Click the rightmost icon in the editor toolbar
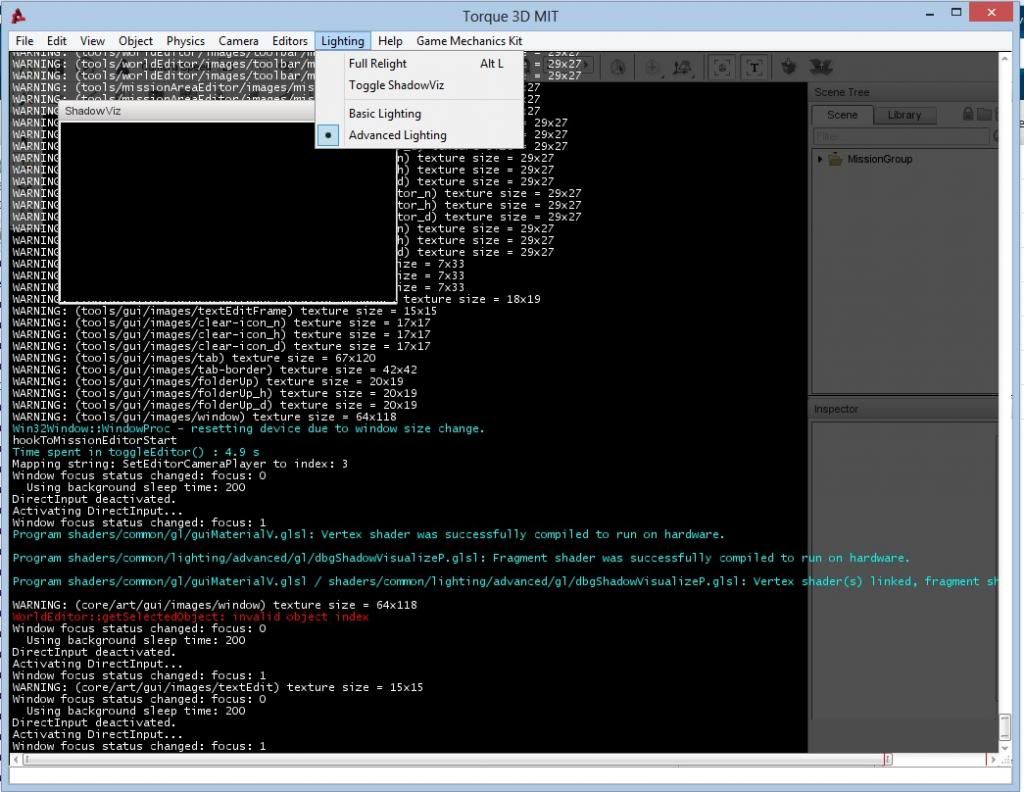This screenshot has height=792, width=1024. (x=821, y=67)
